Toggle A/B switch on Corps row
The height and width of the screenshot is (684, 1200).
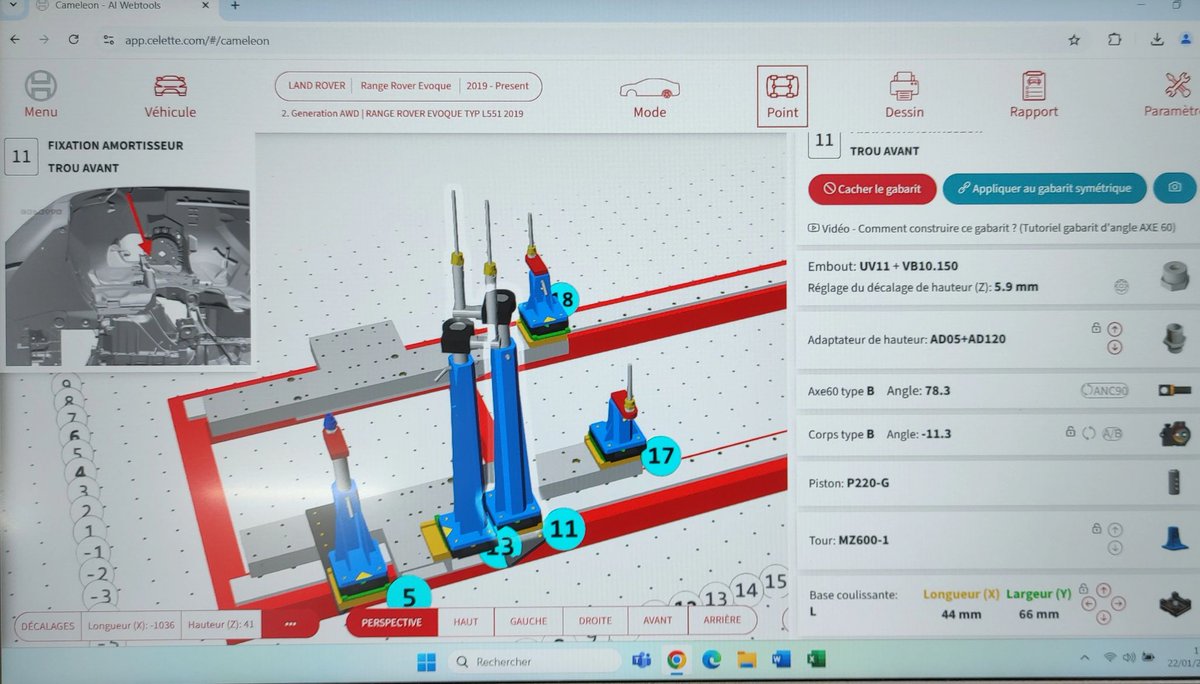(x=1112, y=434)
